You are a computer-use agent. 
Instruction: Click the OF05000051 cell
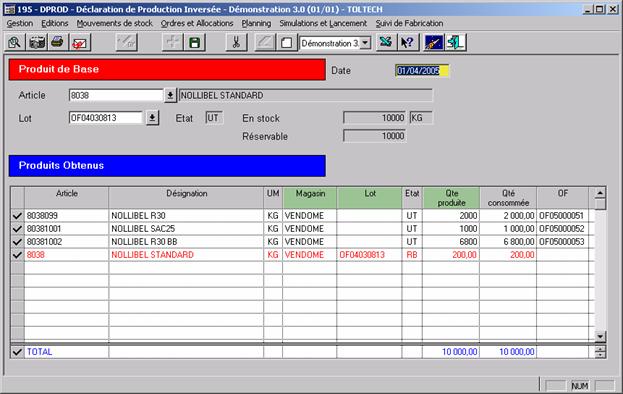point(563,216)
